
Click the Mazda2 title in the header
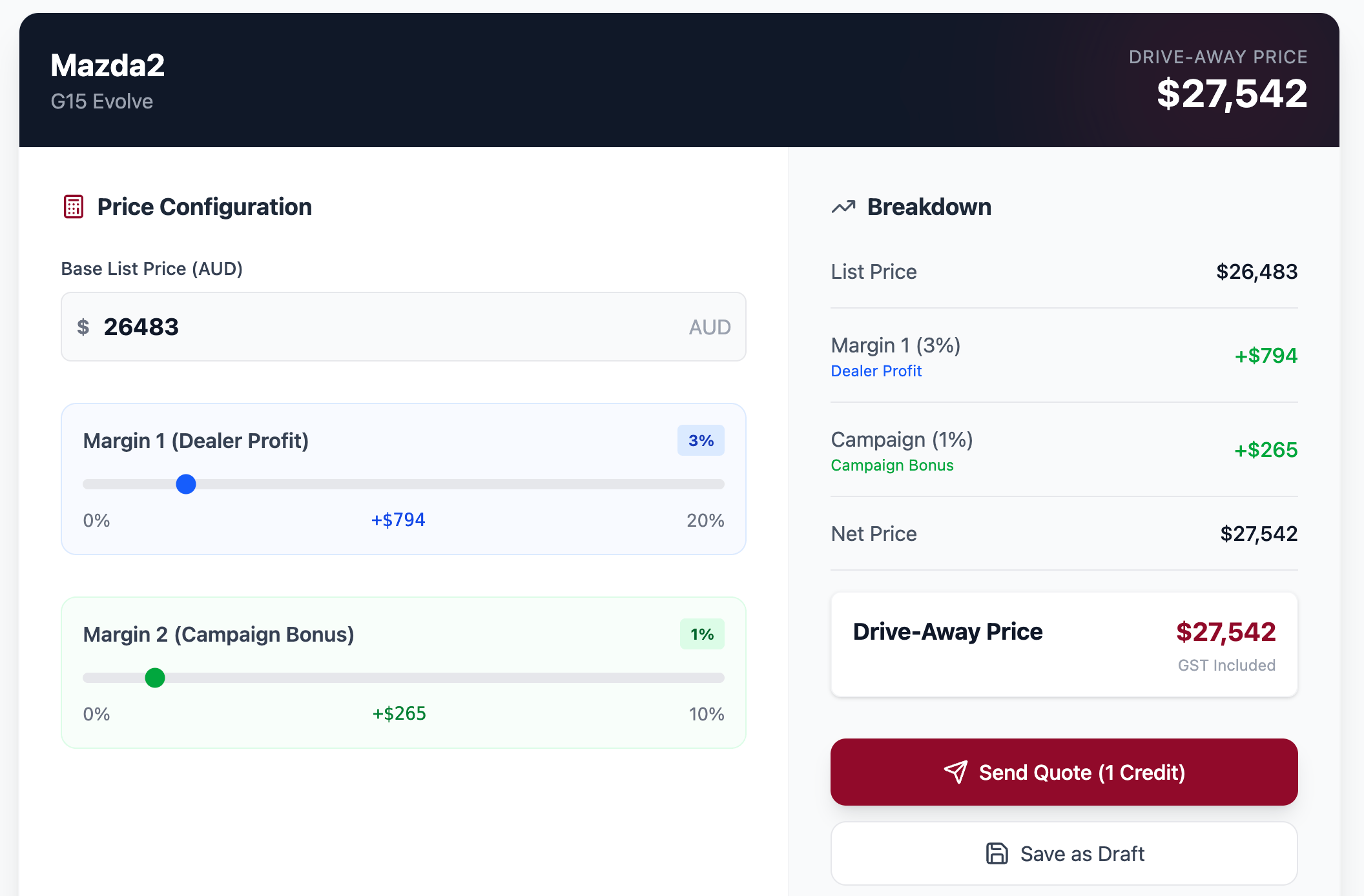click(x=108, y=66)
